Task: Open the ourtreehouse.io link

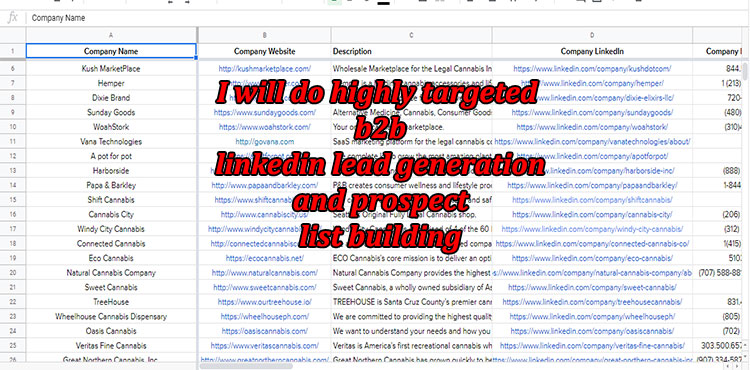Action: [x=265, y=302]
